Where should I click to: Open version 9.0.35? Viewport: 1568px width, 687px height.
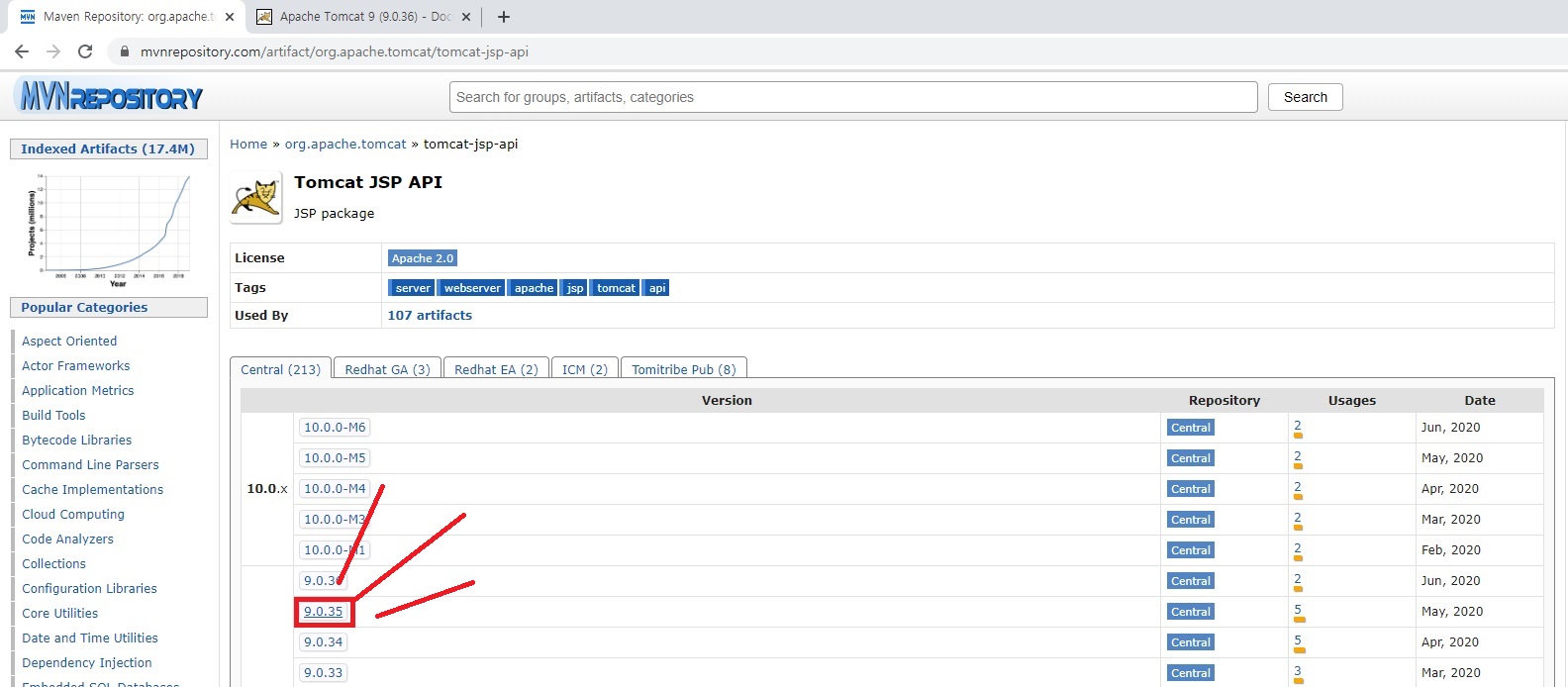[x=324, y=612]
